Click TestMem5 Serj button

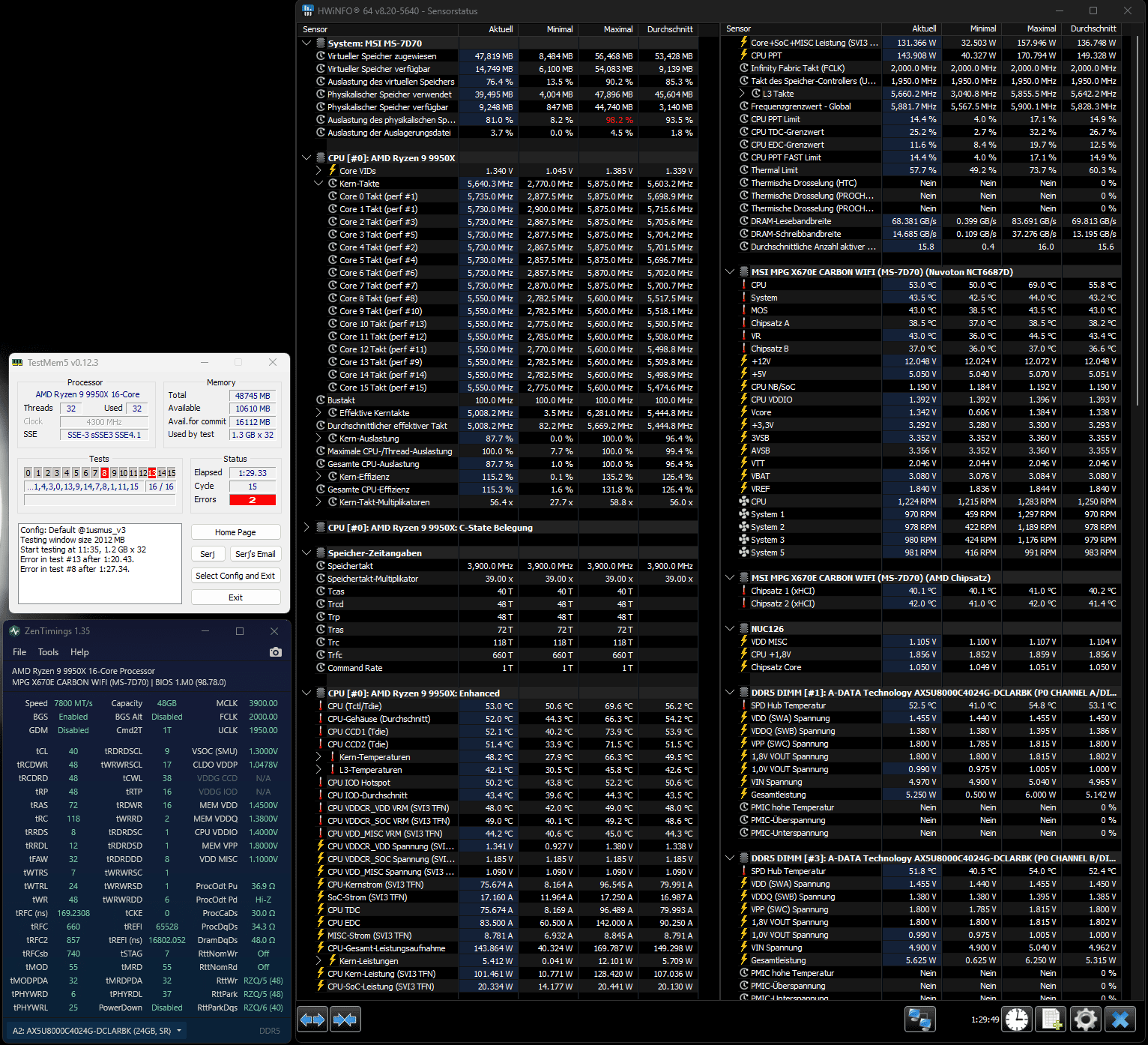pyautogui.click(x=208, y=554)
